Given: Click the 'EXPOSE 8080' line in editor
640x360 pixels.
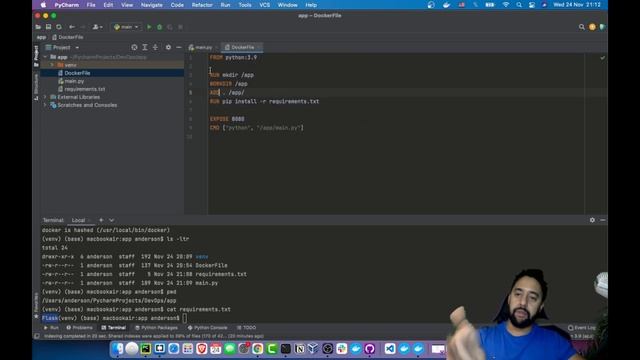Looking at the screenshot, I should click(x=227, y=119).
